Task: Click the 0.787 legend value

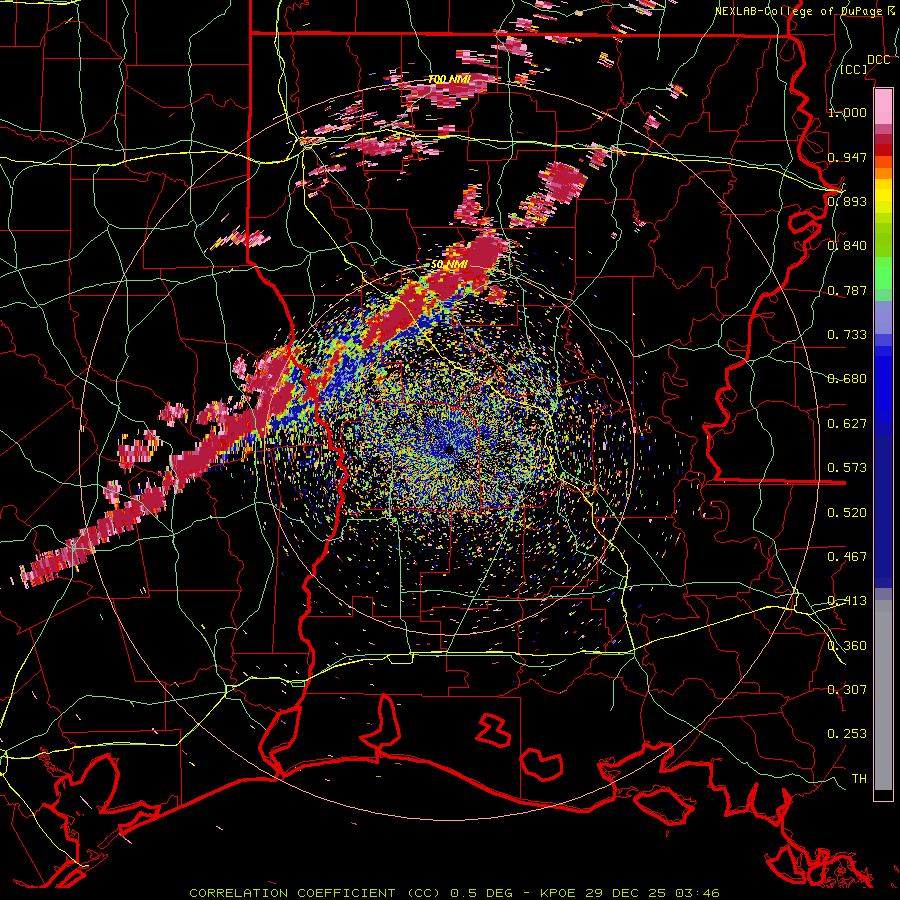Action: pos(847,290)
